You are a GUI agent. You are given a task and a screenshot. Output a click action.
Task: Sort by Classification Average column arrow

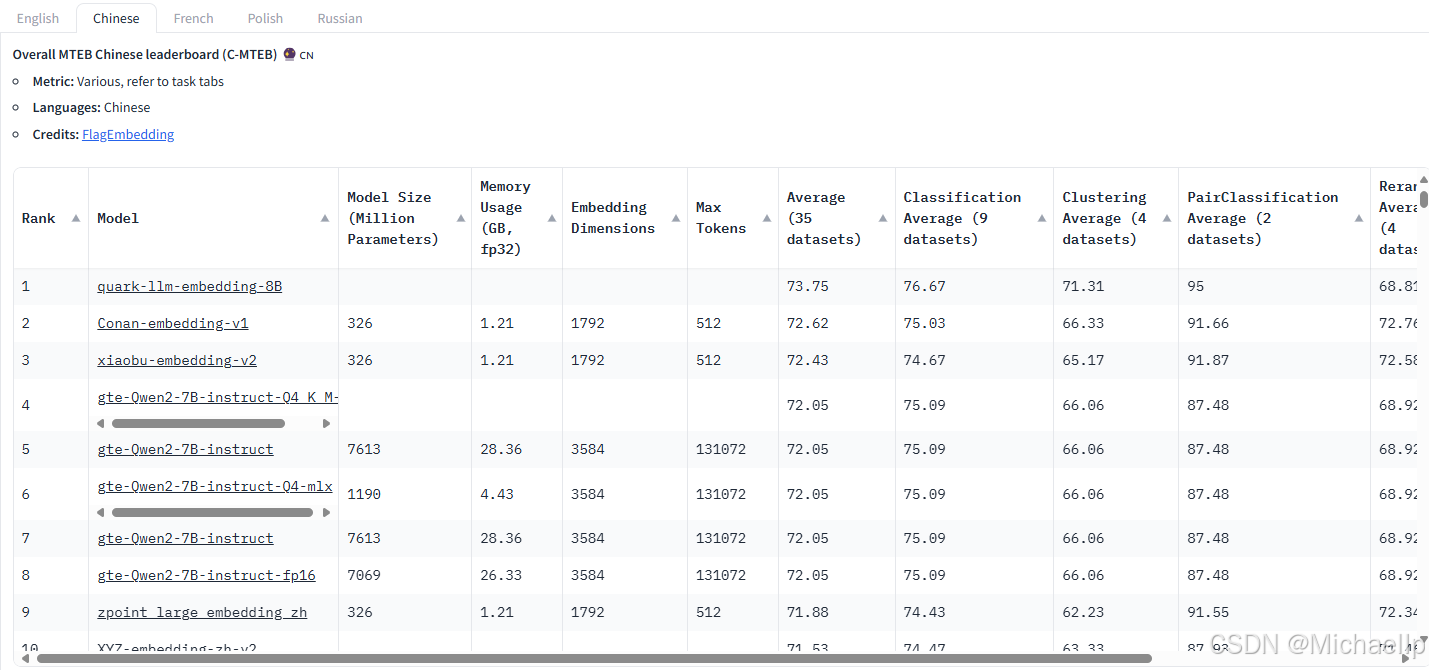pos(1041,218)
